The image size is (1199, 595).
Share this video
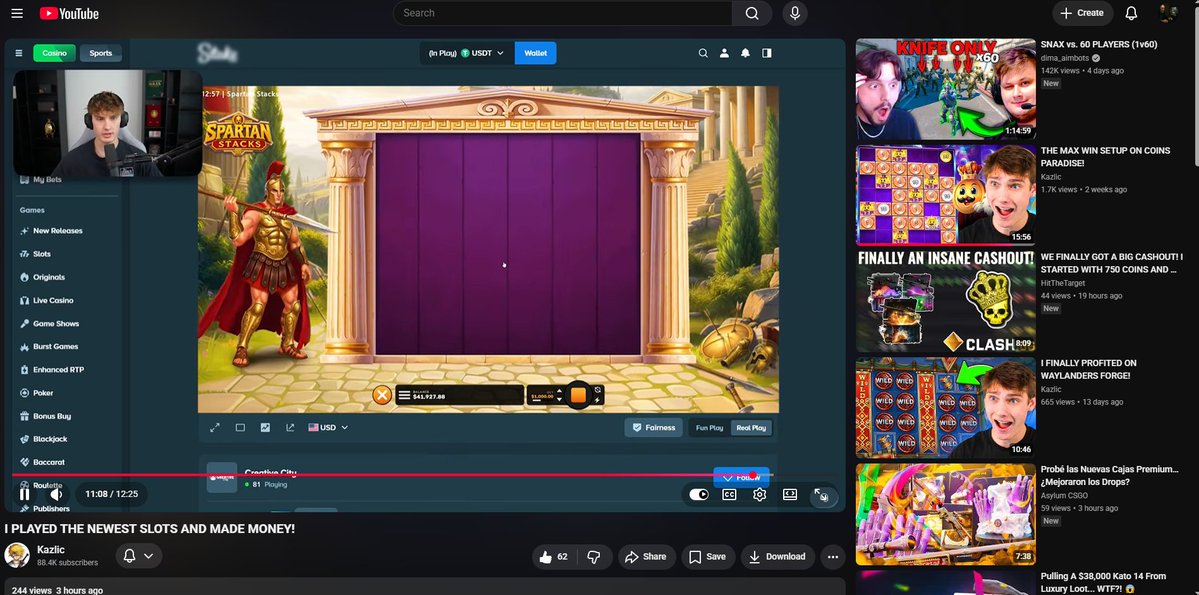646,557
